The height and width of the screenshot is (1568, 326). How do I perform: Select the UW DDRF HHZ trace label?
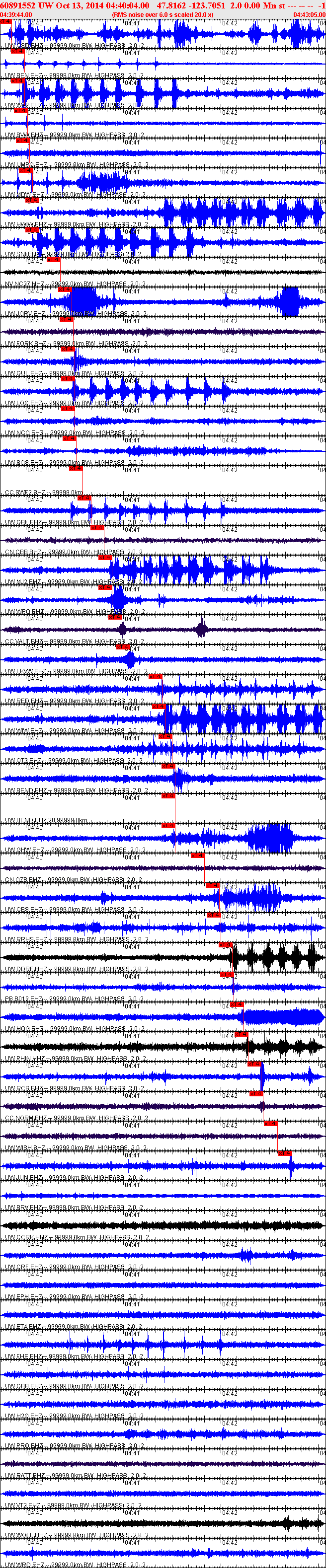76,970
